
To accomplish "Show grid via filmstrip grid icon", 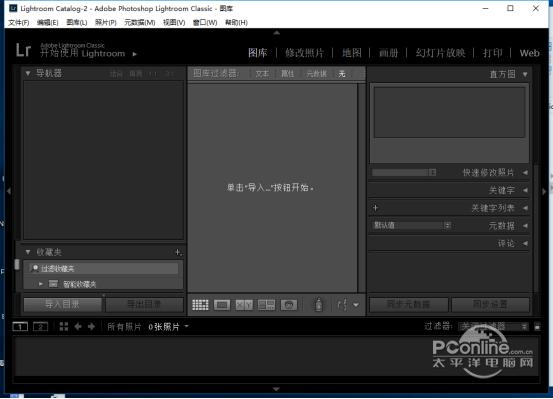I will tap(64, 327).
